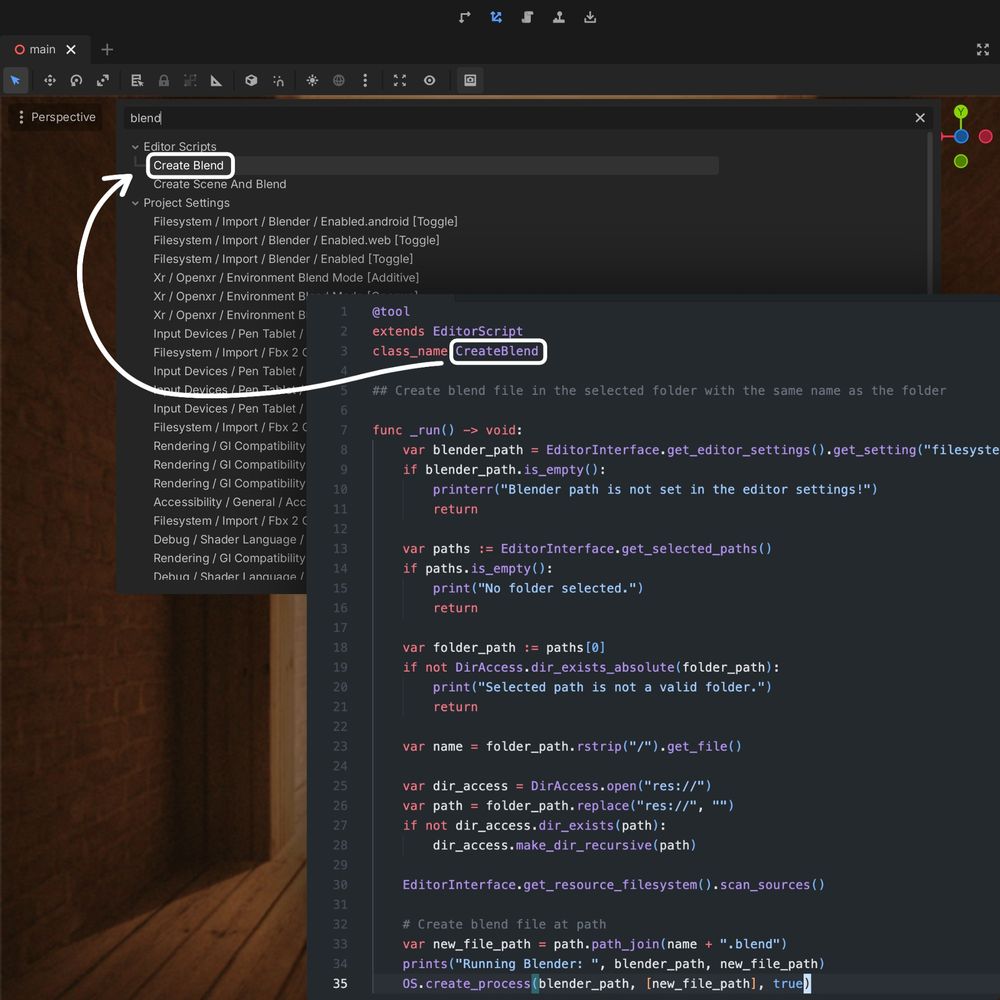Select Filesystem Import Blender Enabled [Toggle] row
The height and width of the screenshot is (1000, 1000).
(283, 259)
